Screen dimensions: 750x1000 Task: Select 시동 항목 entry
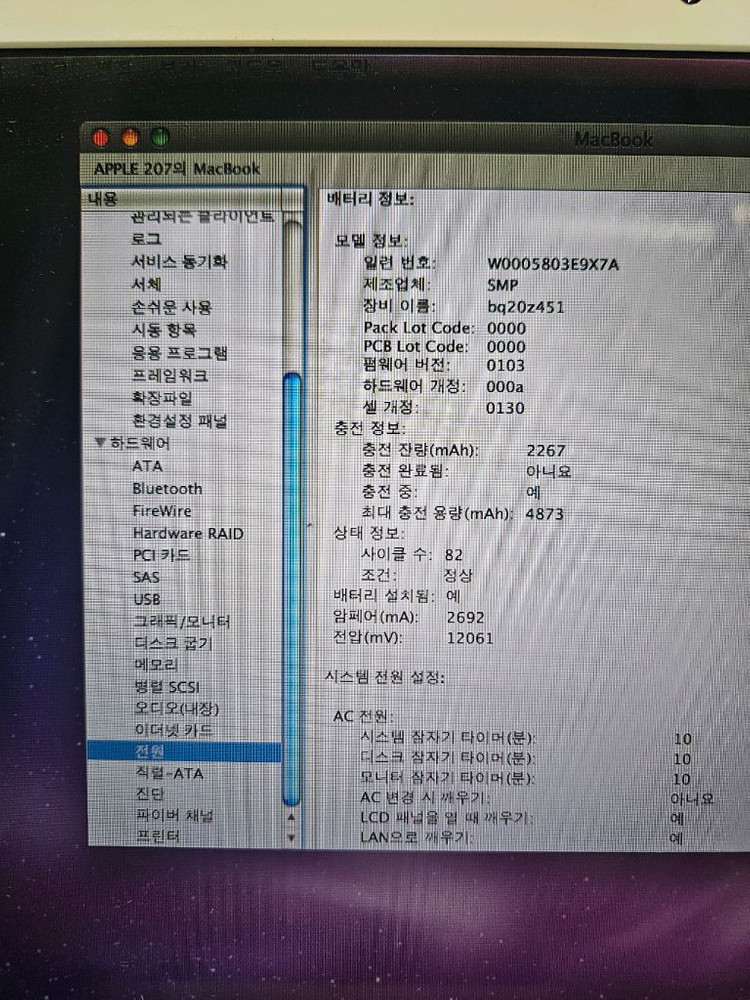(x=163, y=330)
